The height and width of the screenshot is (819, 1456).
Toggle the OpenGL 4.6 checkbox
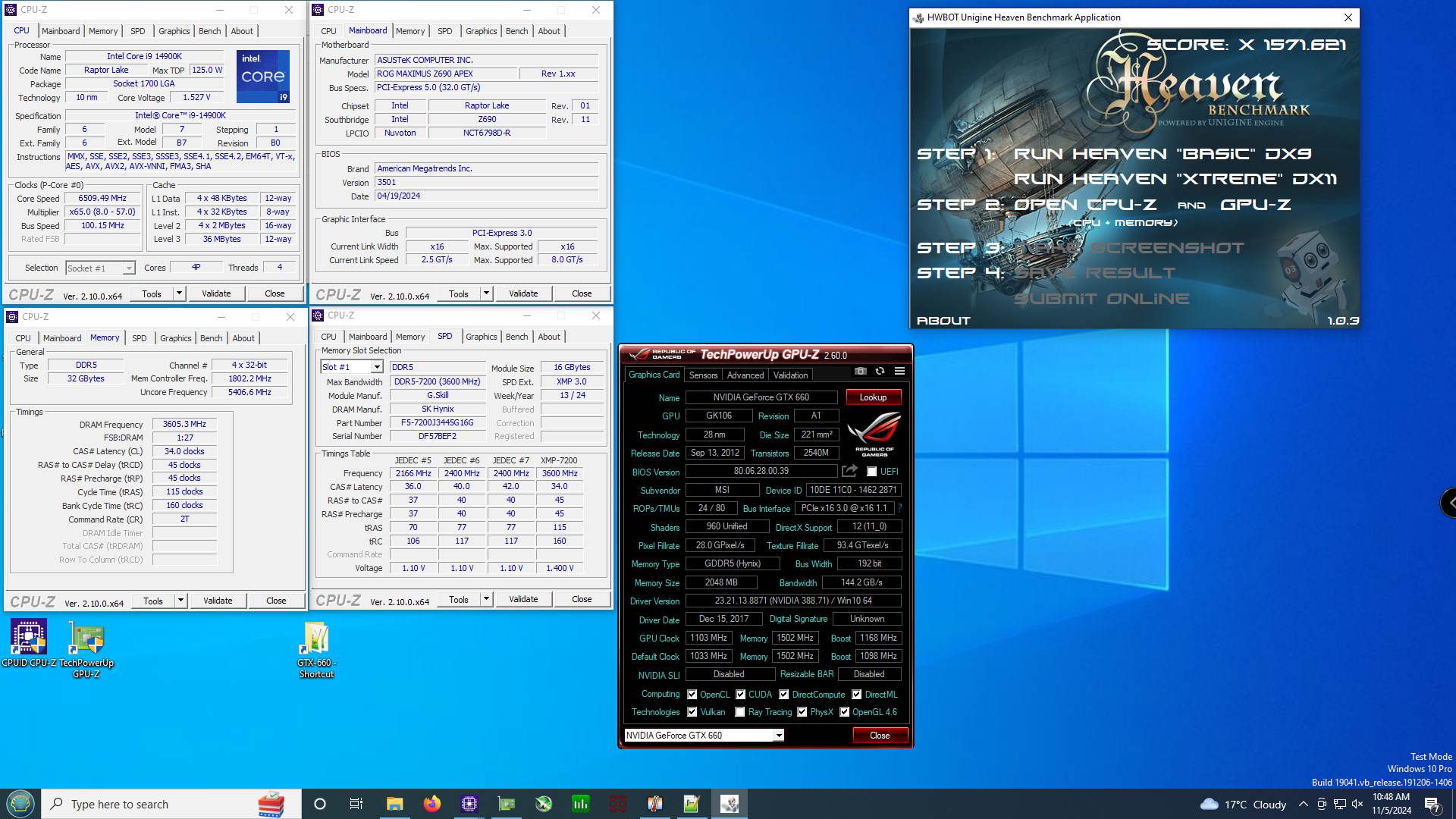tap(844, 711)
